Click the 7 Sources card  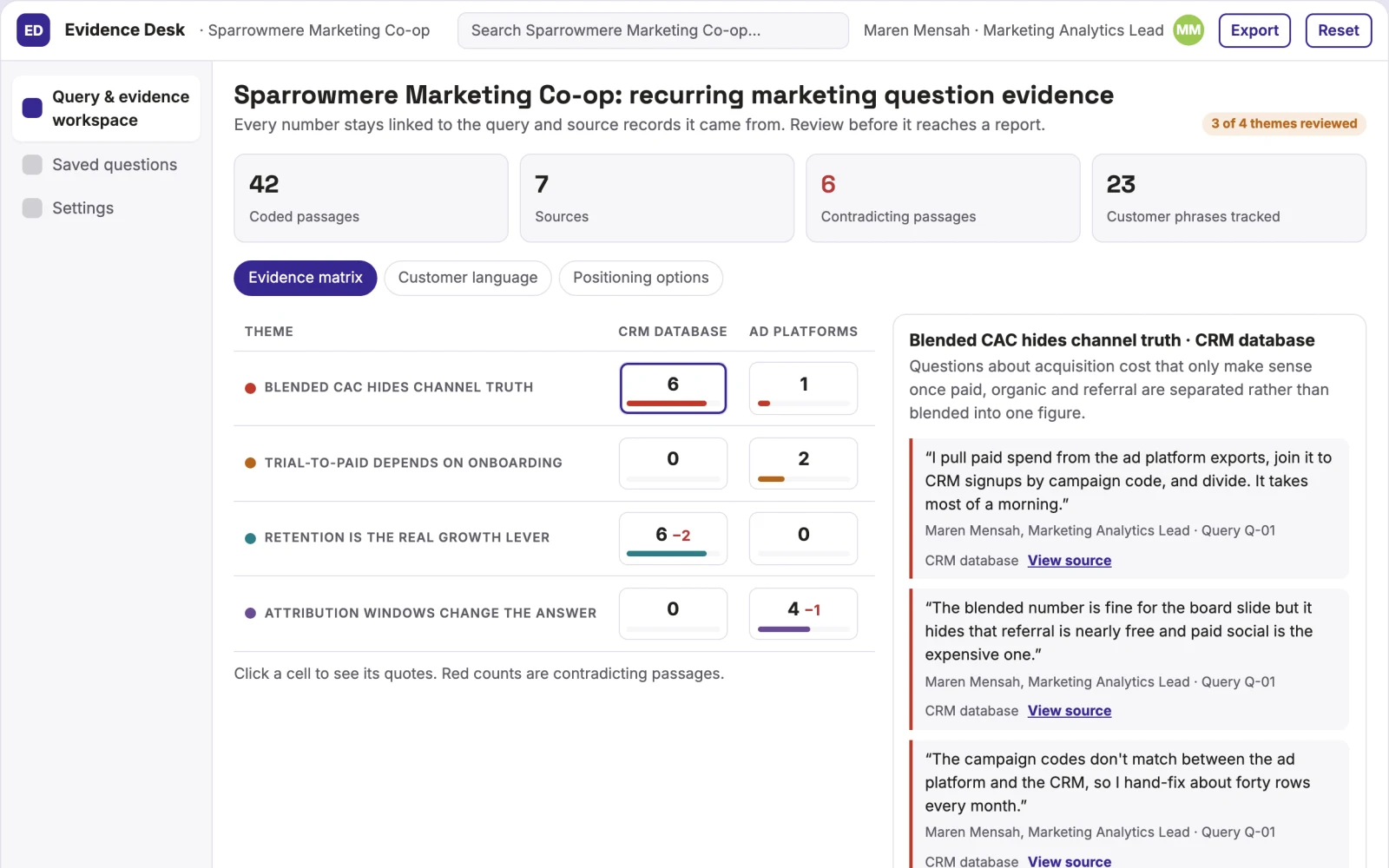(656, 198)
